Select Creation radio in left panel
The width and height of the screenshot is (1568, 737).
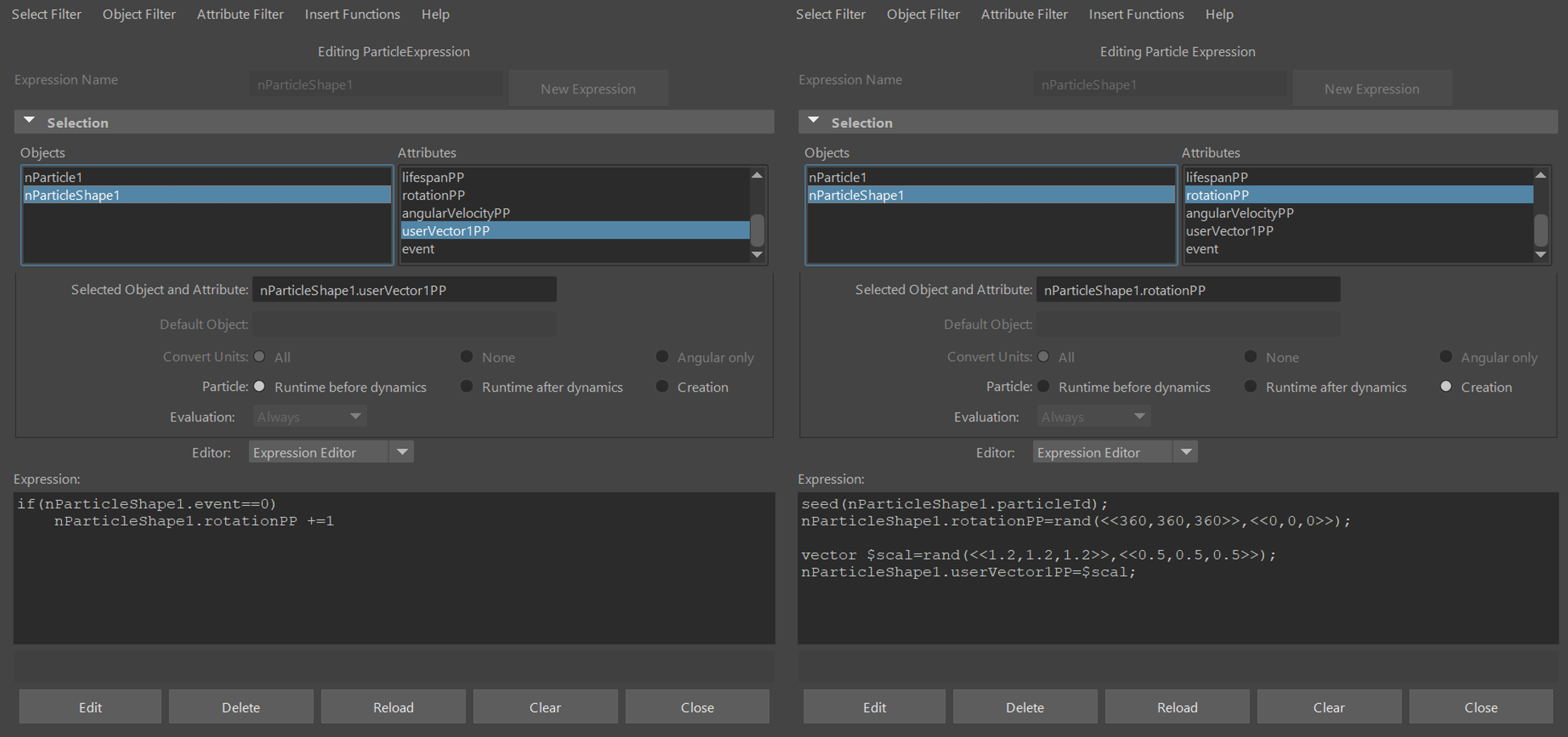coord(662,386)
